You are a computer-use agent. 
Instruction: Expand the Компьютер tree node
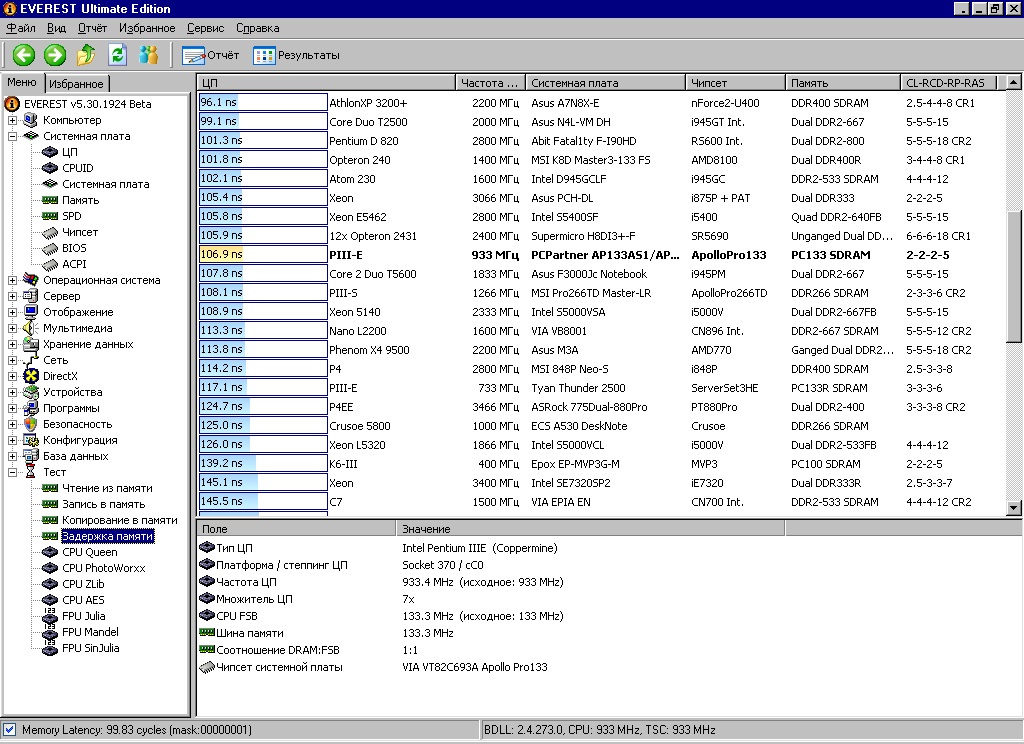(12, 120)
